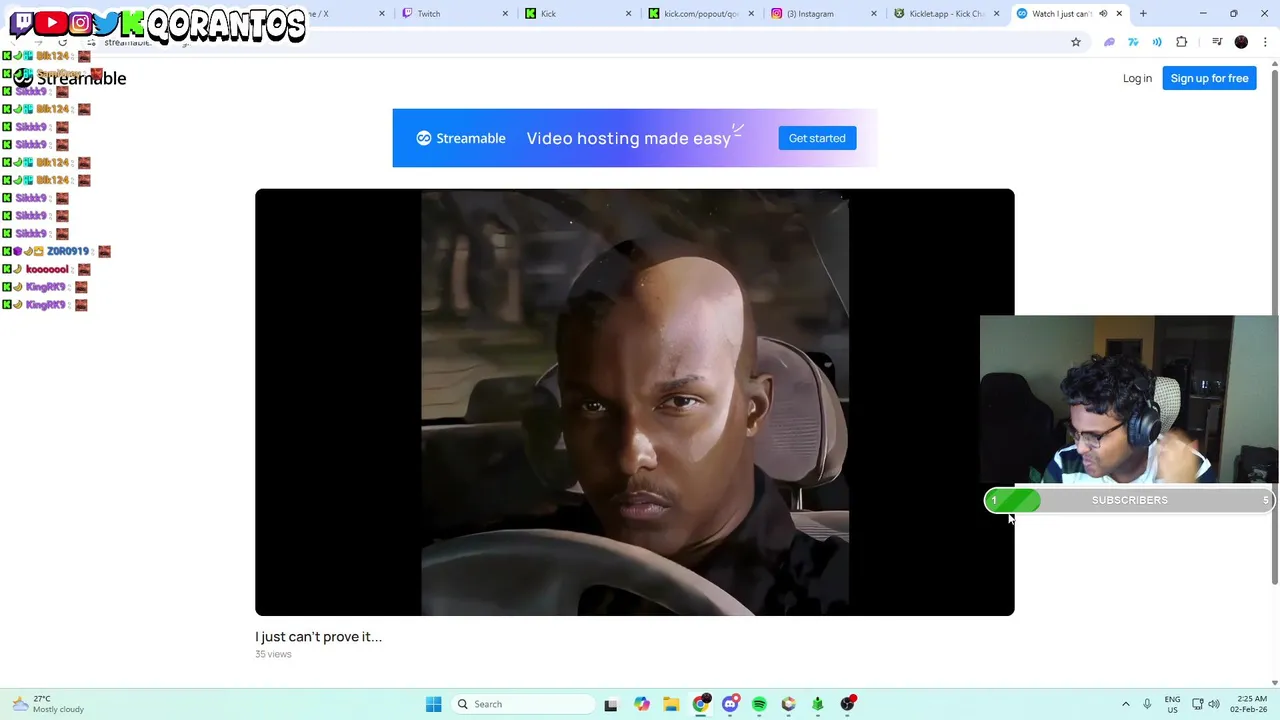The width and height of the screenshot is (1280, 720).
Task: Close the Kicklet.app tab
Action: (x=996, y=14)
